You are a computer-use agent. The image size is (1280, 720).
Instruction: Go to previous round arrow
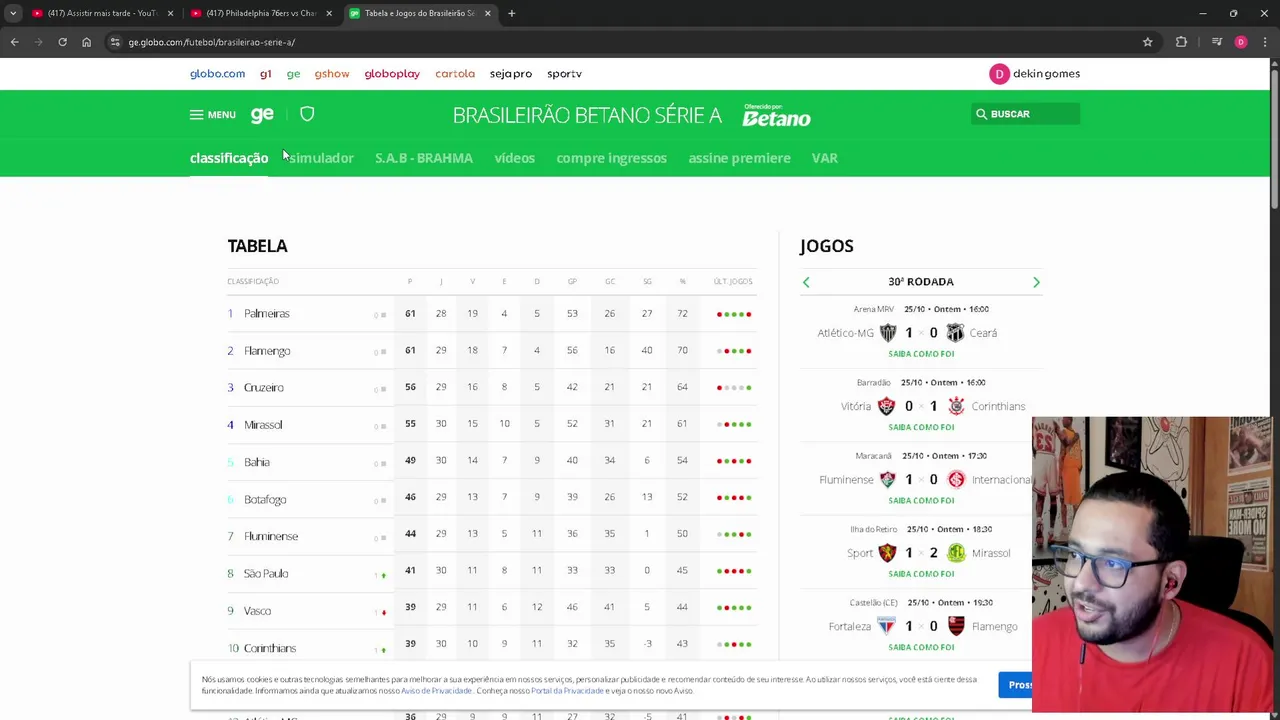806,282
